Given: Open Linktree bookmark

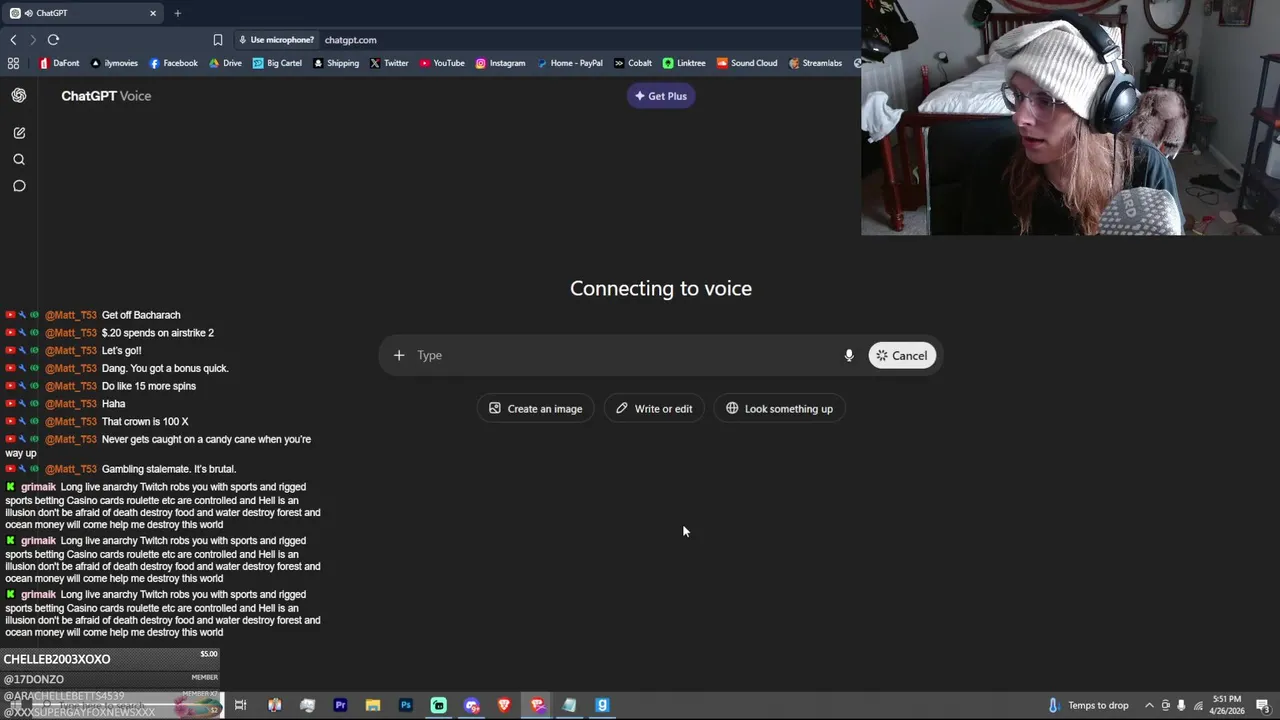Looking at the screenshot, I should 684,63.
